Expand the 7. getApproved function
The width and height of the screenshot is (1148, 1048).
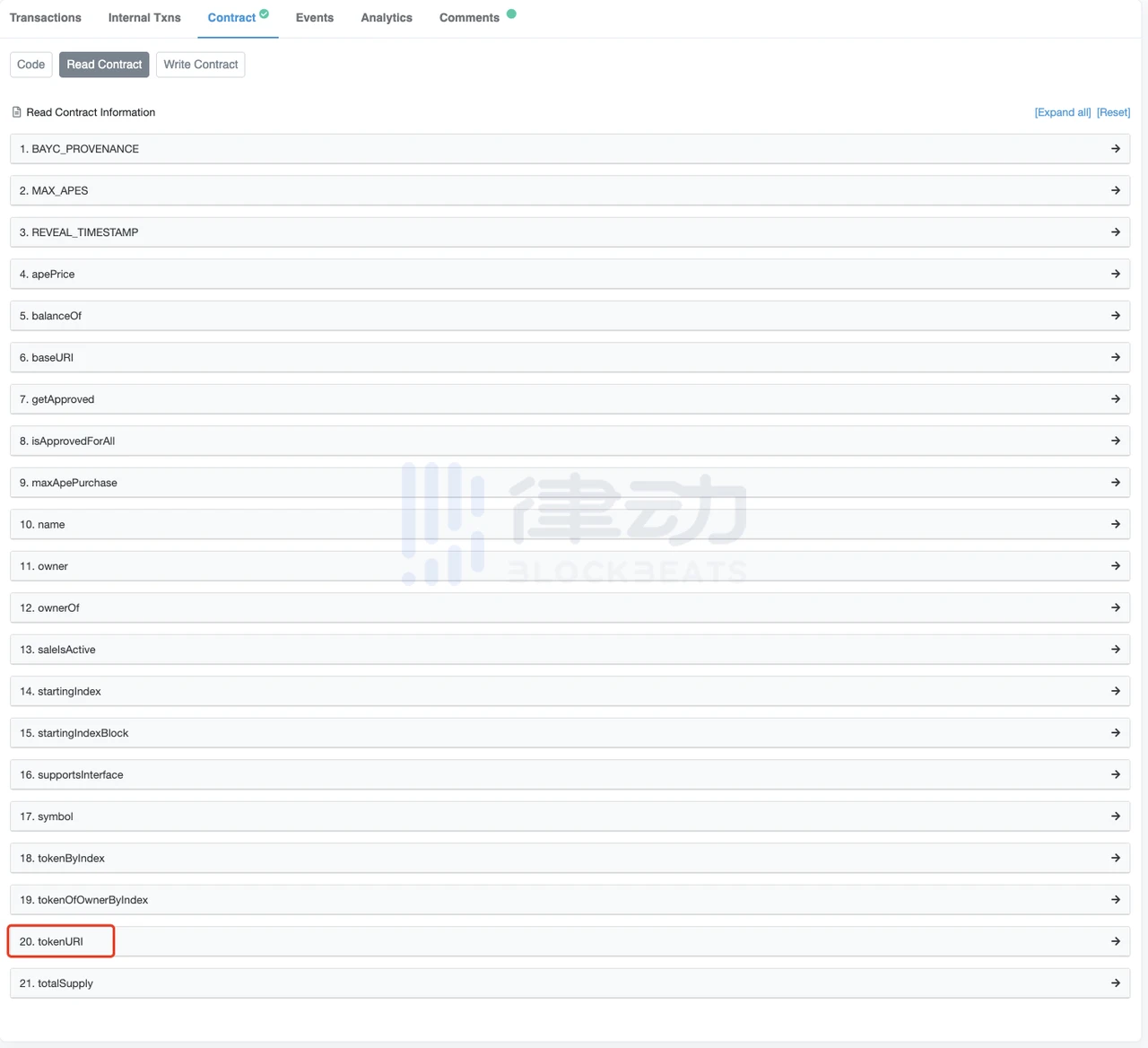[x=570, y=399]
